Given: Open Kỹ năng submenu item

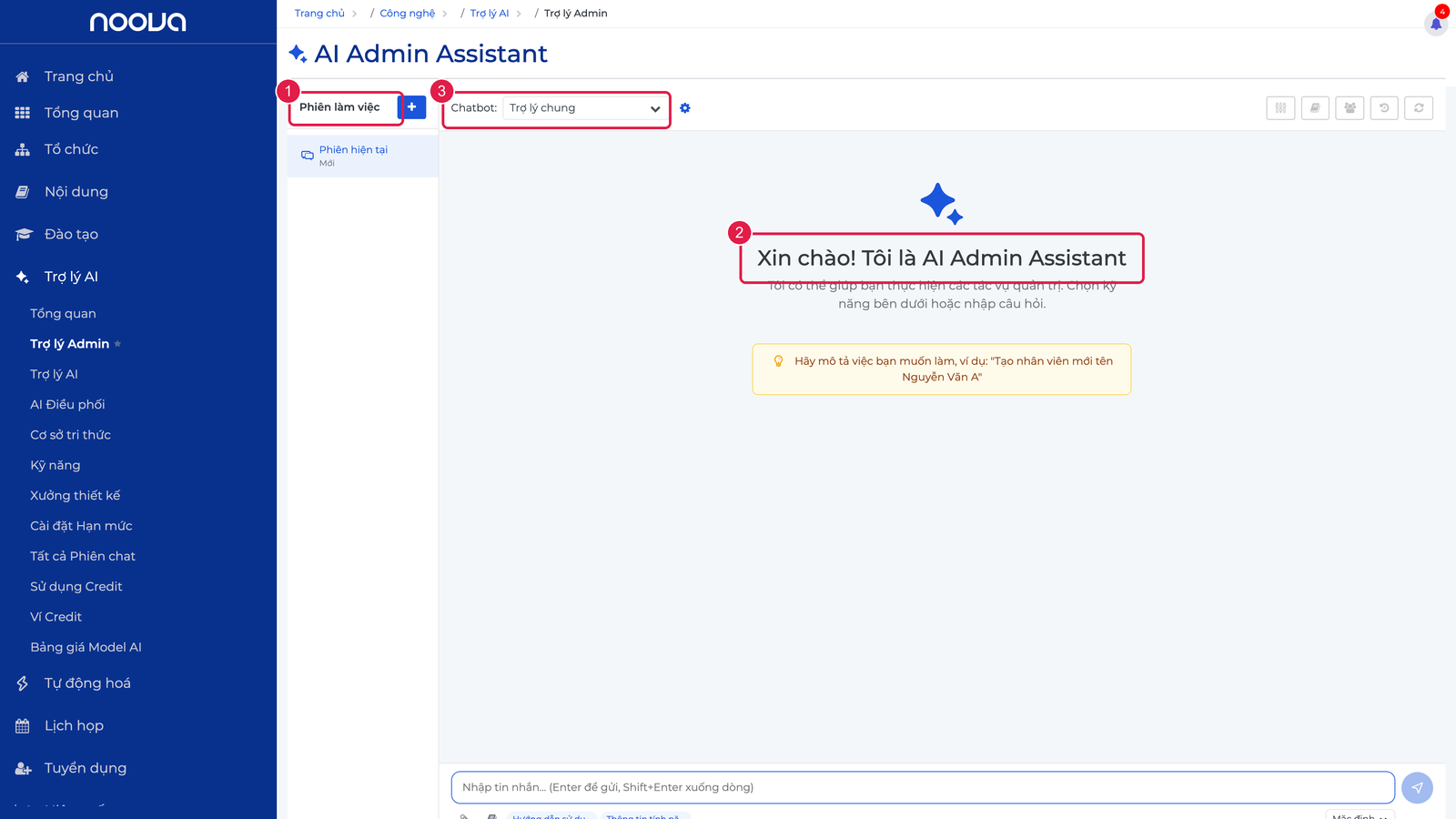Looking at the screenshot, I should (x=55, y=465).
